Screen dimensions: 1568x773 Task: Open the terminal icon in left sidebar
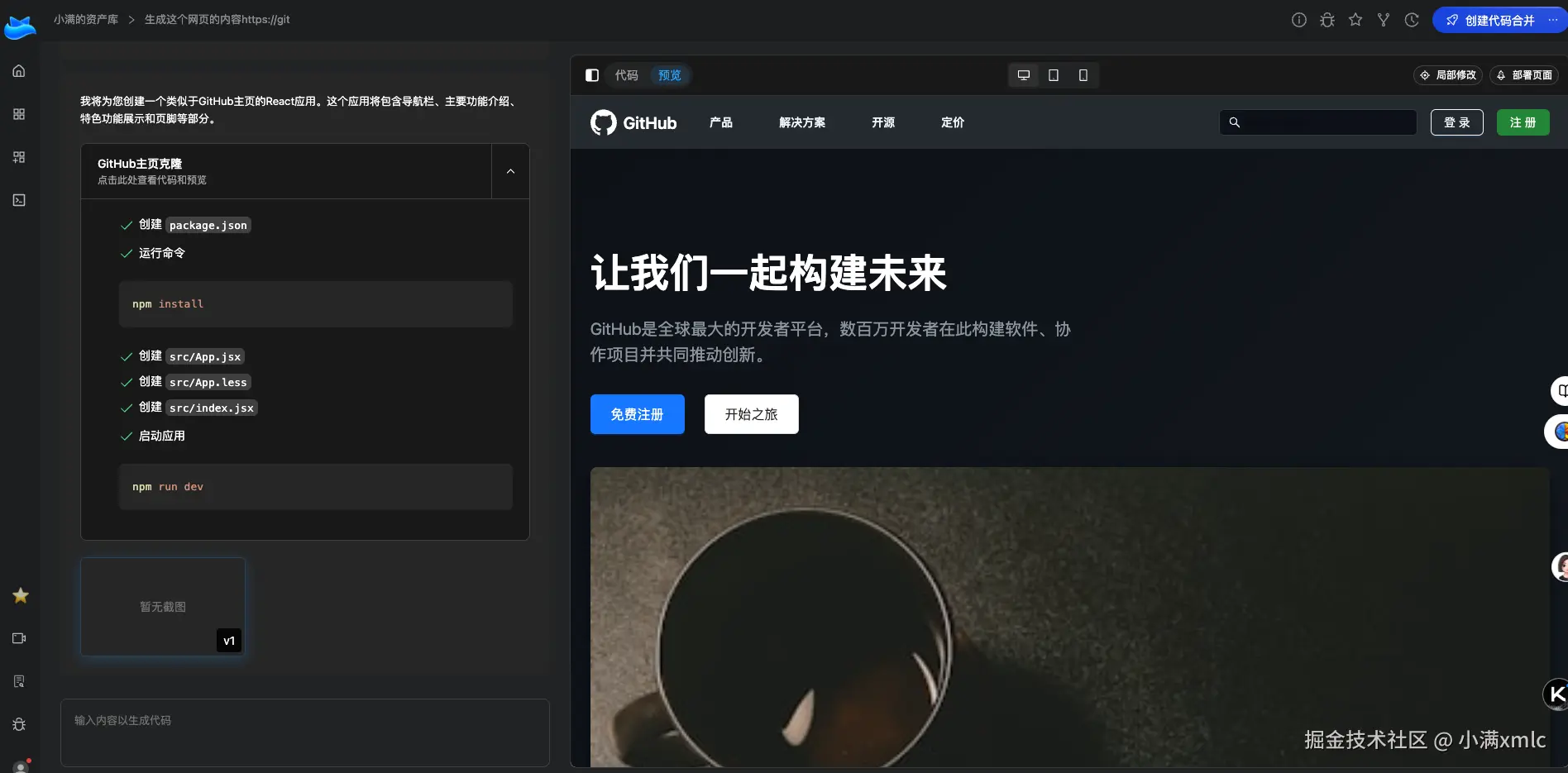coord(19,200)
